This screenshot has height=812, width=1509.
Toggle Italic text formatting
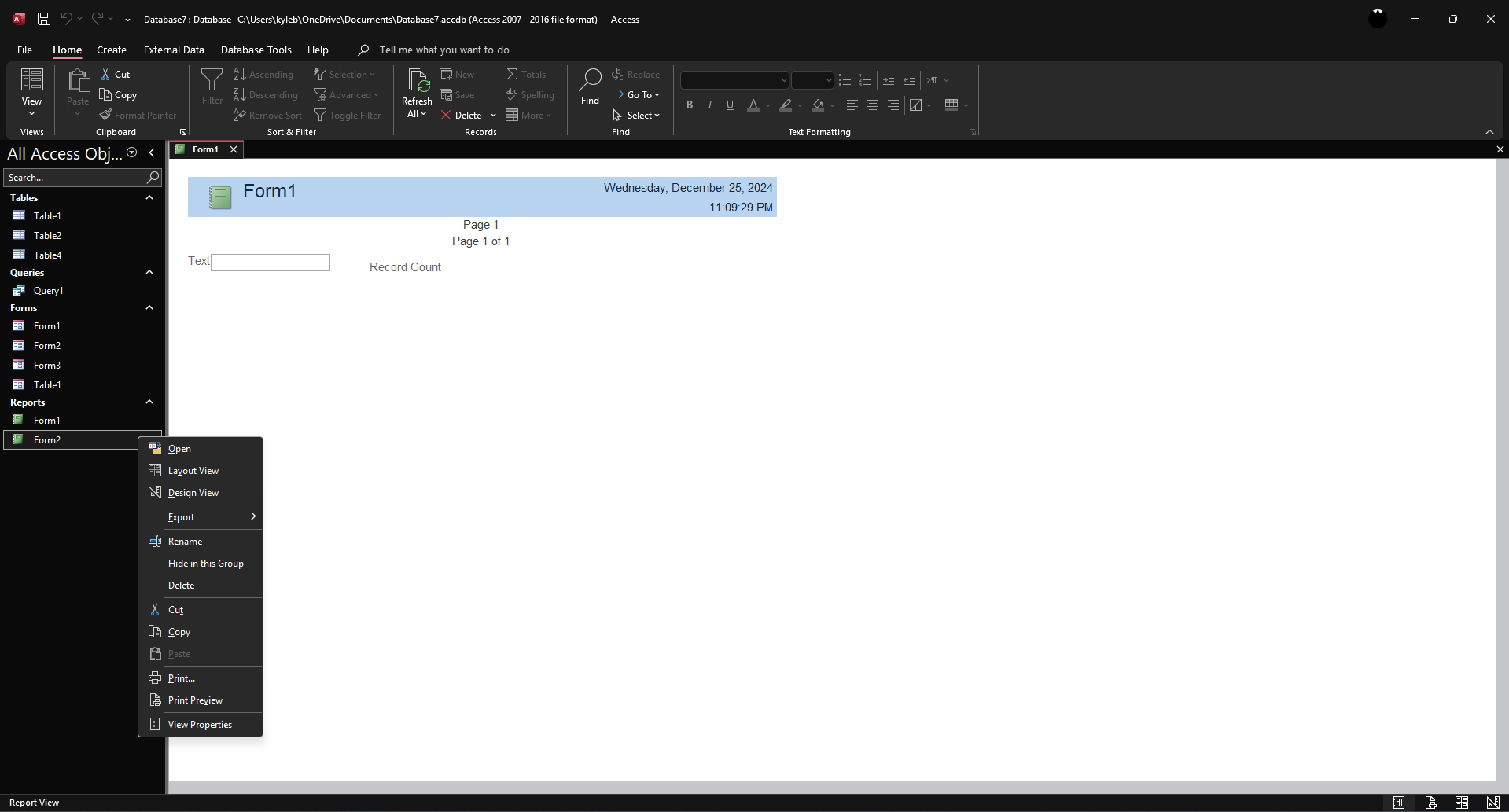[709, 105]
